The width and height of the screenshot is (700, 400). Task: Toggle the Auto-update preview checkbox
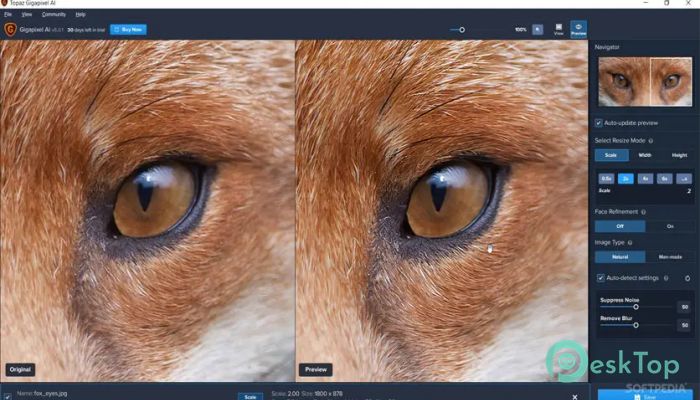(599, 122)
